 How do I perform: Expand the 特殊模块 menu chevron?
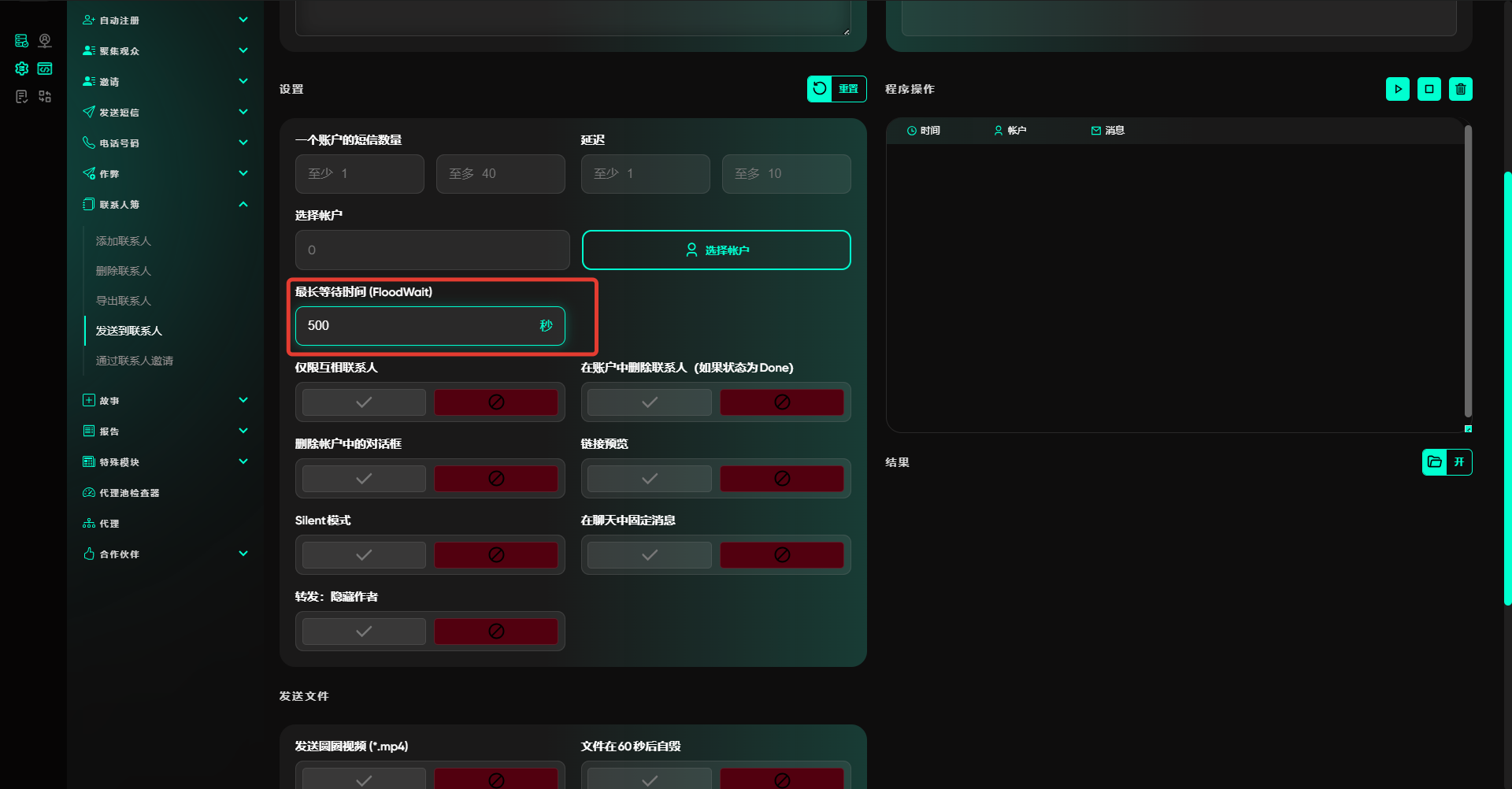[x=243, y=461]
